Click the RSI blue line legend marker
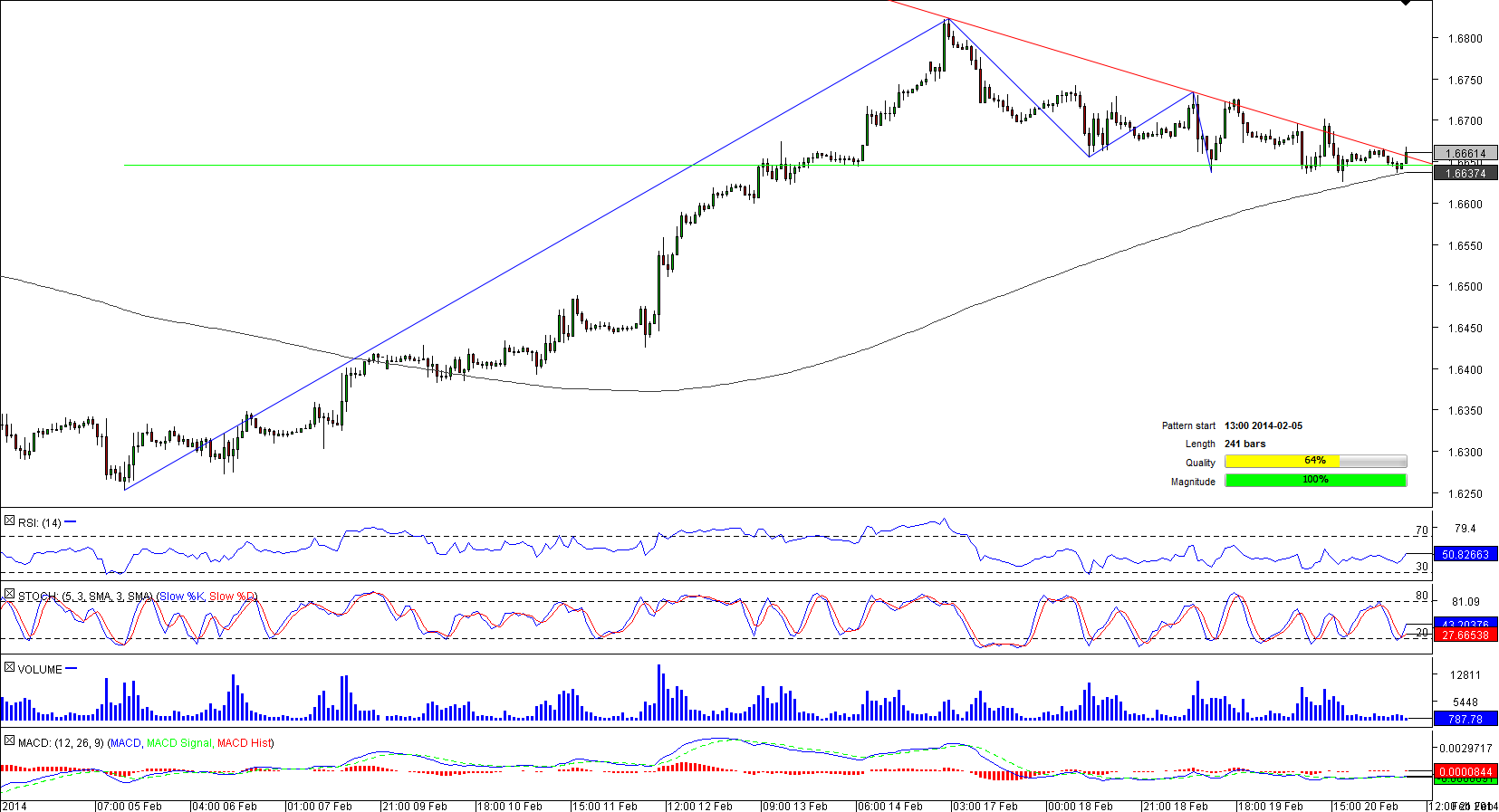Image resolution: width=1499 pixels, height=812 pixels. click(x=71, y=522)
